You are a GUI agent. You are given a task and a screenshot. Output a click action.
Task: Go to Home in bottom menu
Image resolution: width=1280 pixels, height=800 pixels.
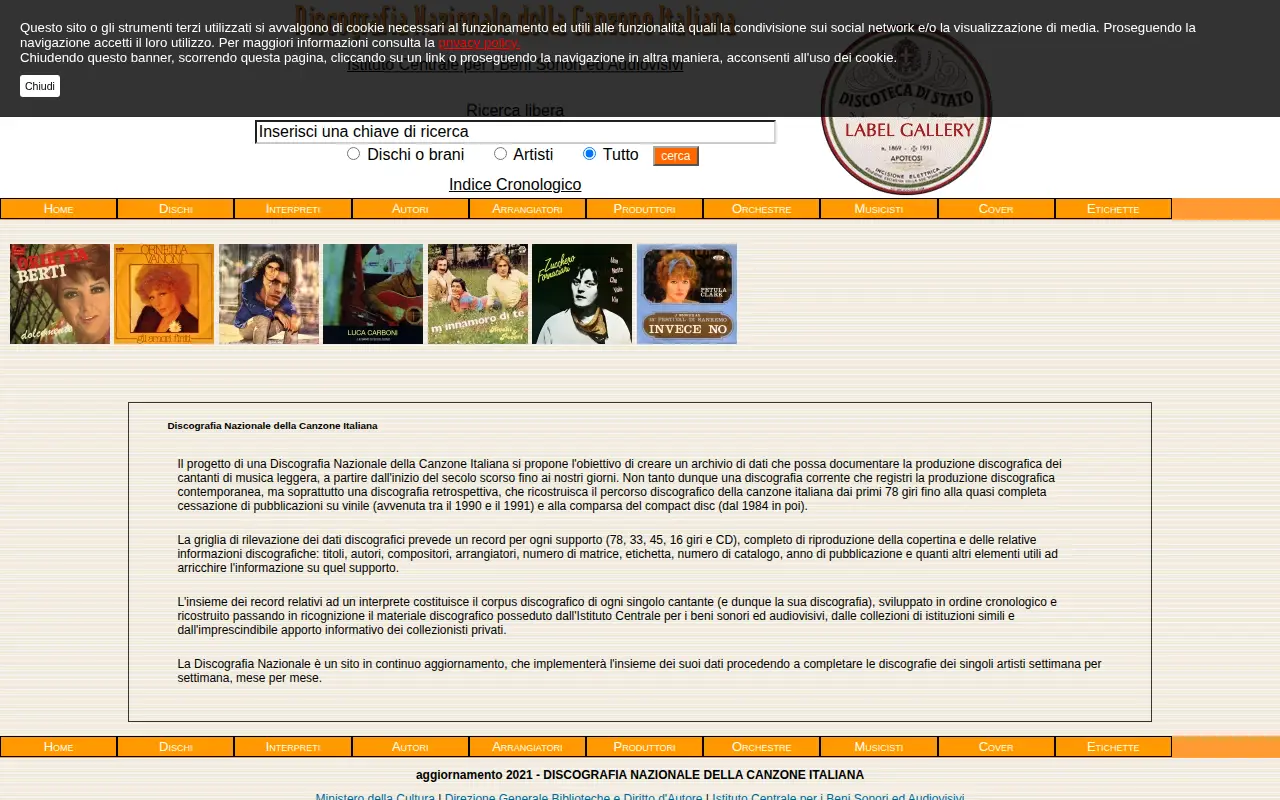pyautogui.click(x=58, y=747)
